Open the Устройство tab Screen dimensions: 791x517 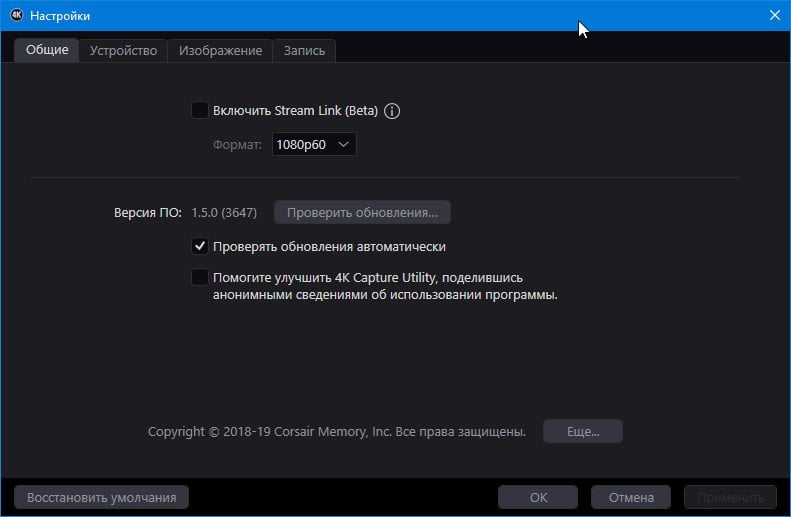point(123,50)
